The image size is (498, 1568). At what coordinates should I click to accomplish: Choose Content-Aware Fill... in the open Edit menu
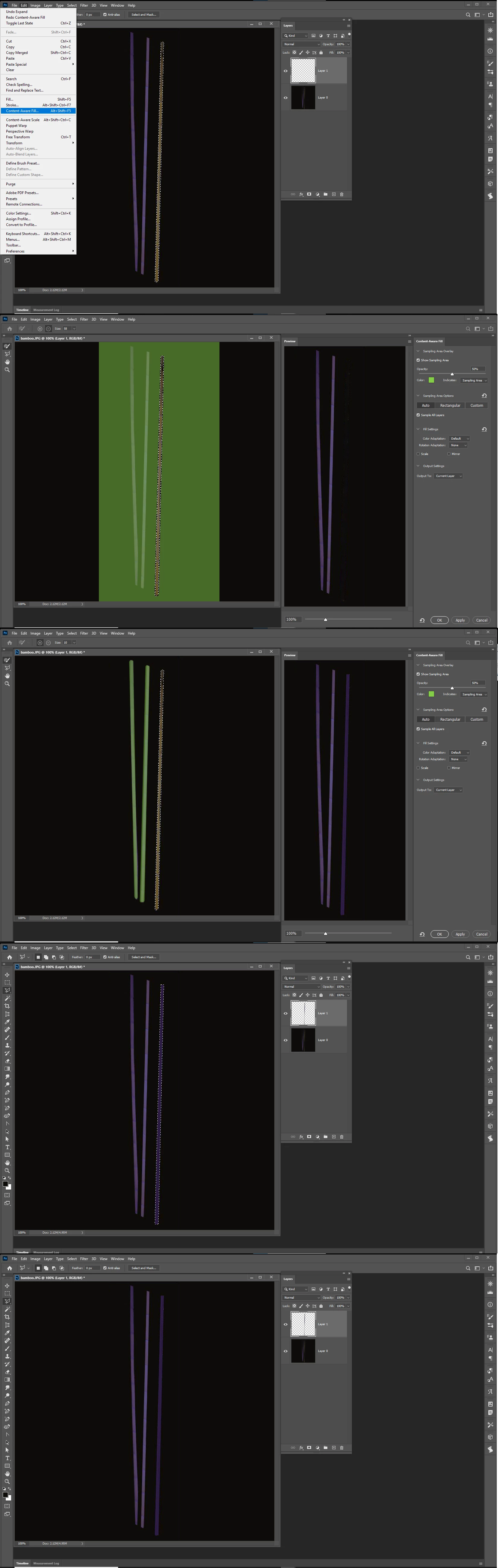coord(38,111)
